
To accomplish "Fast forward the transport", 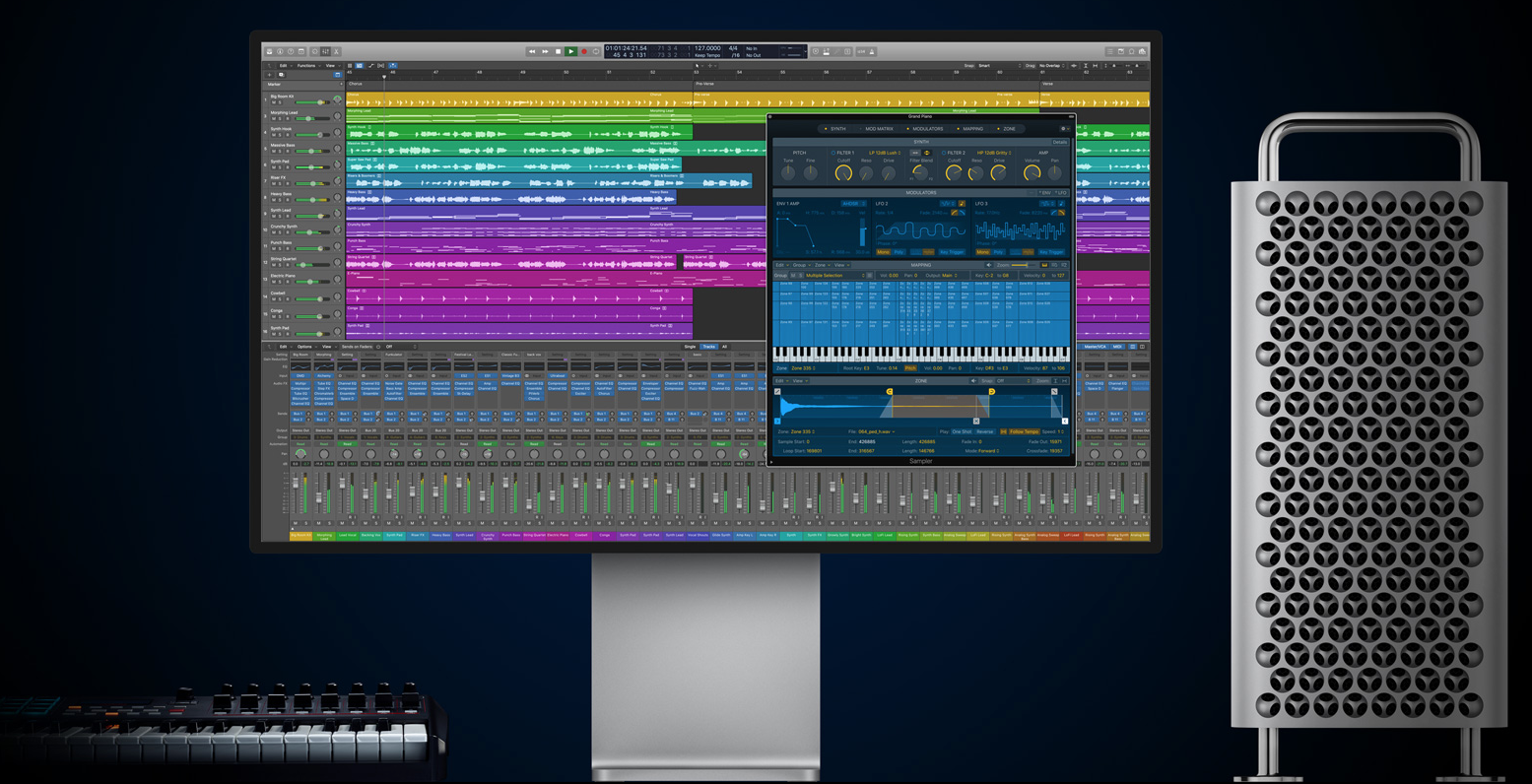I will pyautogui.click(x=545, y=51).
